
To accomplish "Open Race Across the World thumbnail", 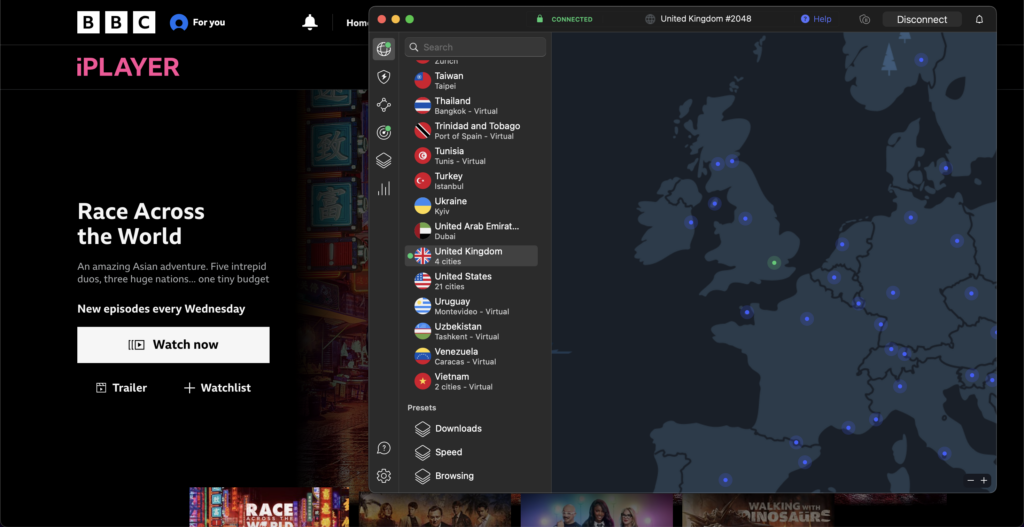I will (x=269, y=507).
